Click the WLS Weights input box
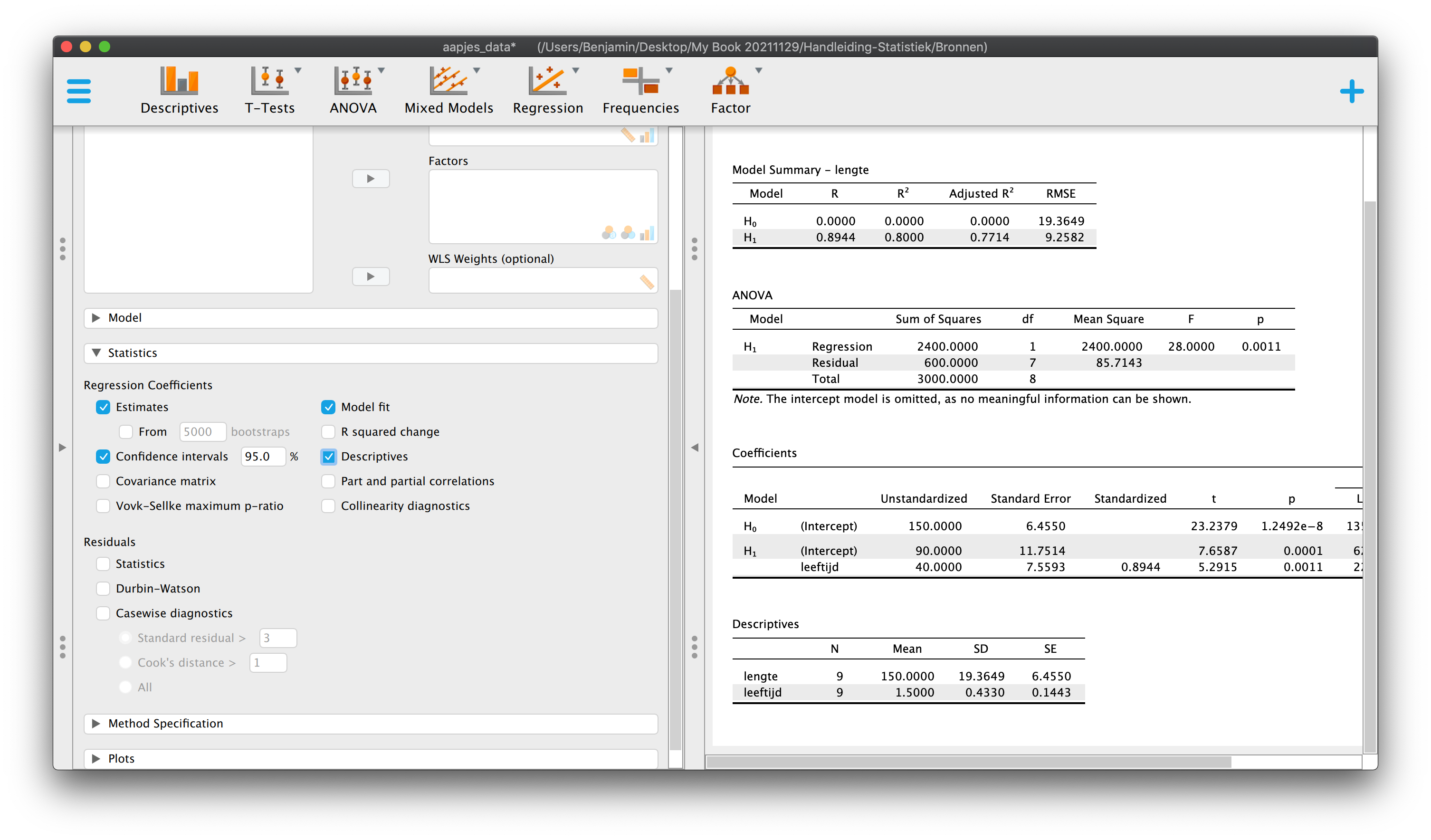1431x840 pixels. click(x=544, y=281)
